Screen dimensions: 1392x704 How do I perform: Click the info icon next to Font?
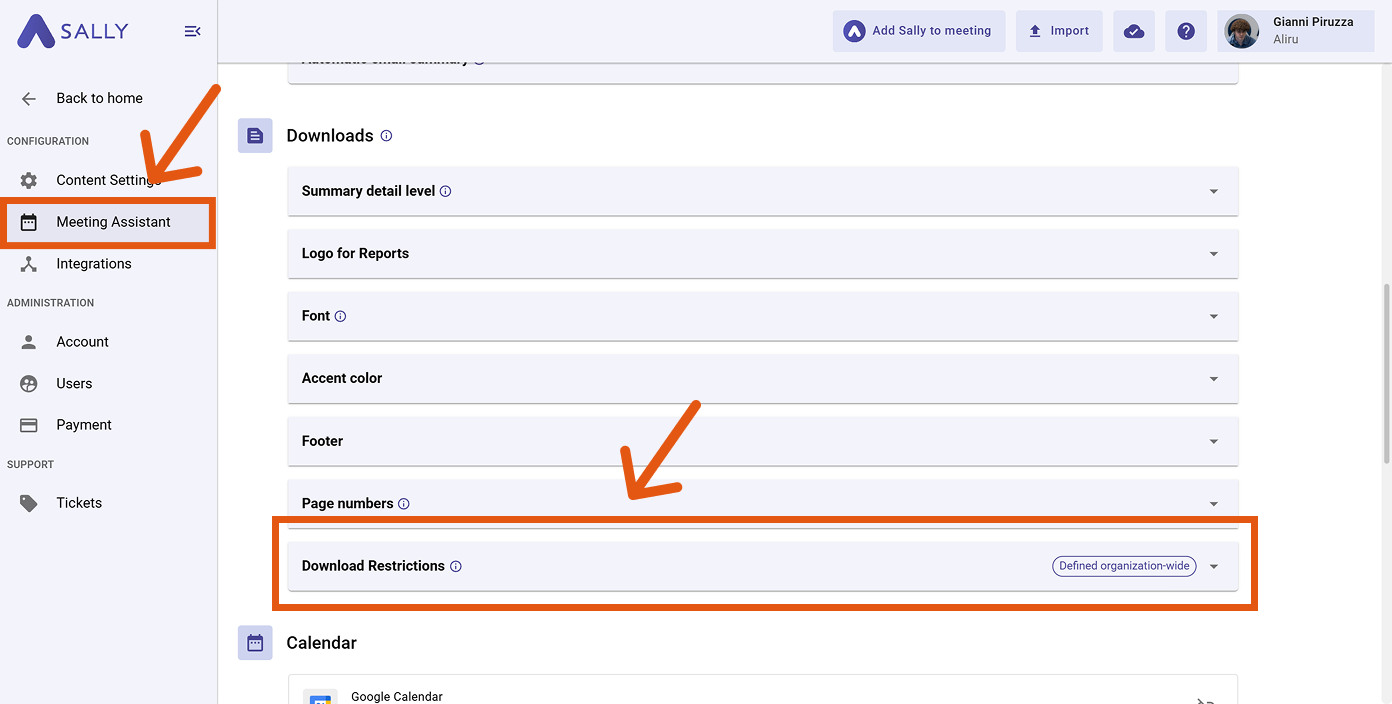coord(340,316)
